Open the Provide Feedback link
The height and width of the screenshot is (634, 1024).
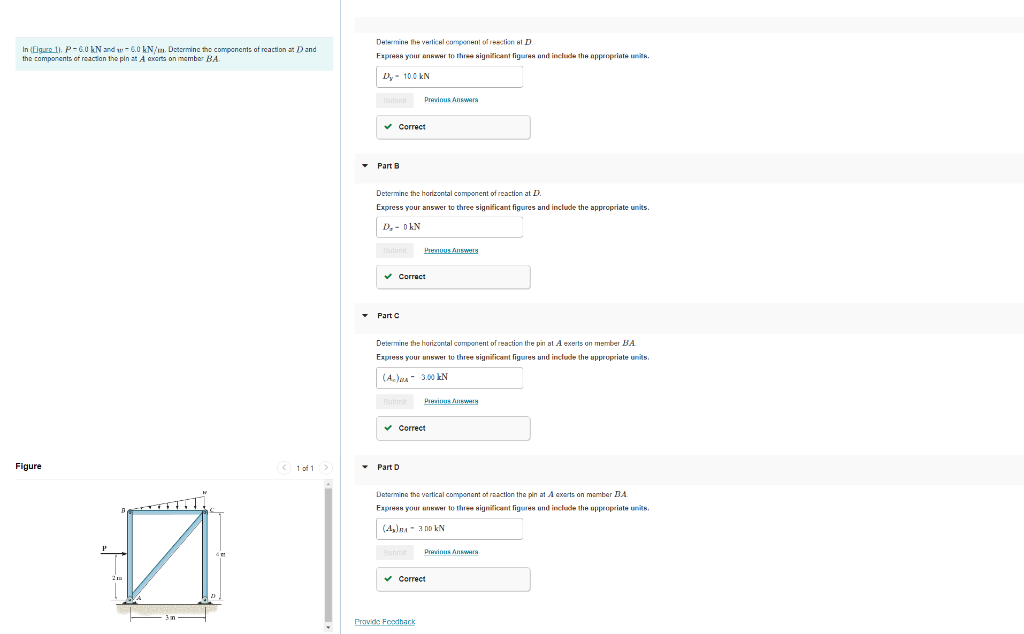point(385,622)
